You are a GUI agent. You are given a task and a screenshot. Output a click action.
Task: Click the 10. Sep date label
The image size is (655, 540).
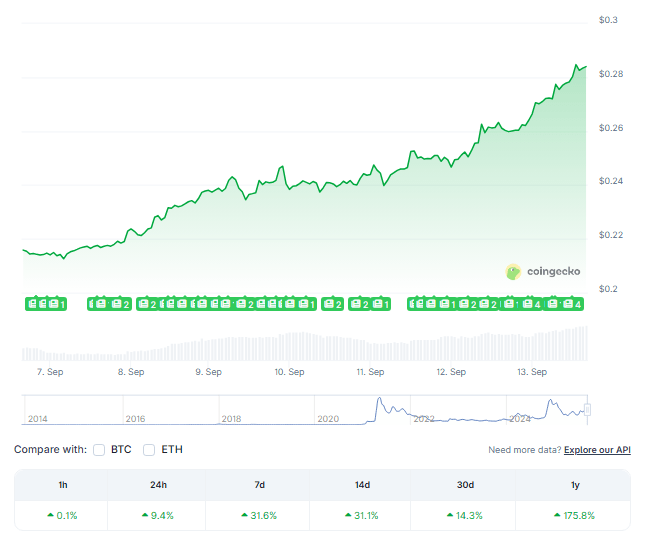click(x=289, y=372)
